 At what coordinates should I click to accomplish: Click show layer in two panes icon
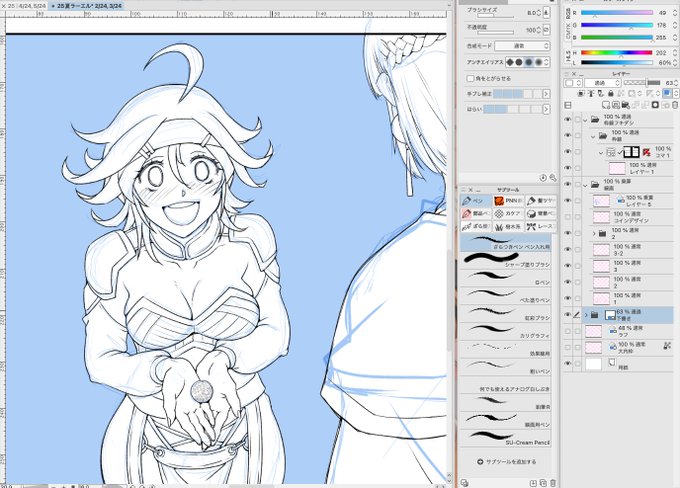click(567, 105)
